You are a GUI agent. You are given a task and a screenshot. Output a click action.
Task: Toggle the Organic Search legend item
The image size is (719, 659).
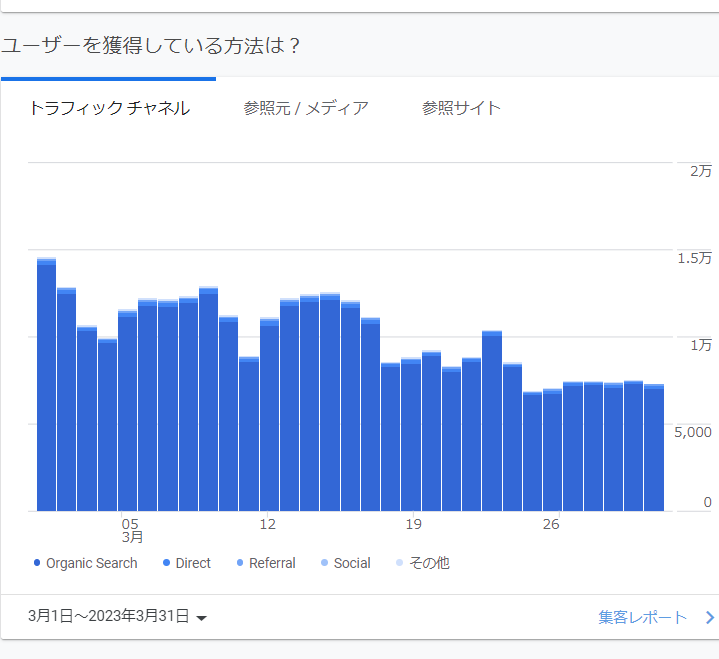click(86, 563)
